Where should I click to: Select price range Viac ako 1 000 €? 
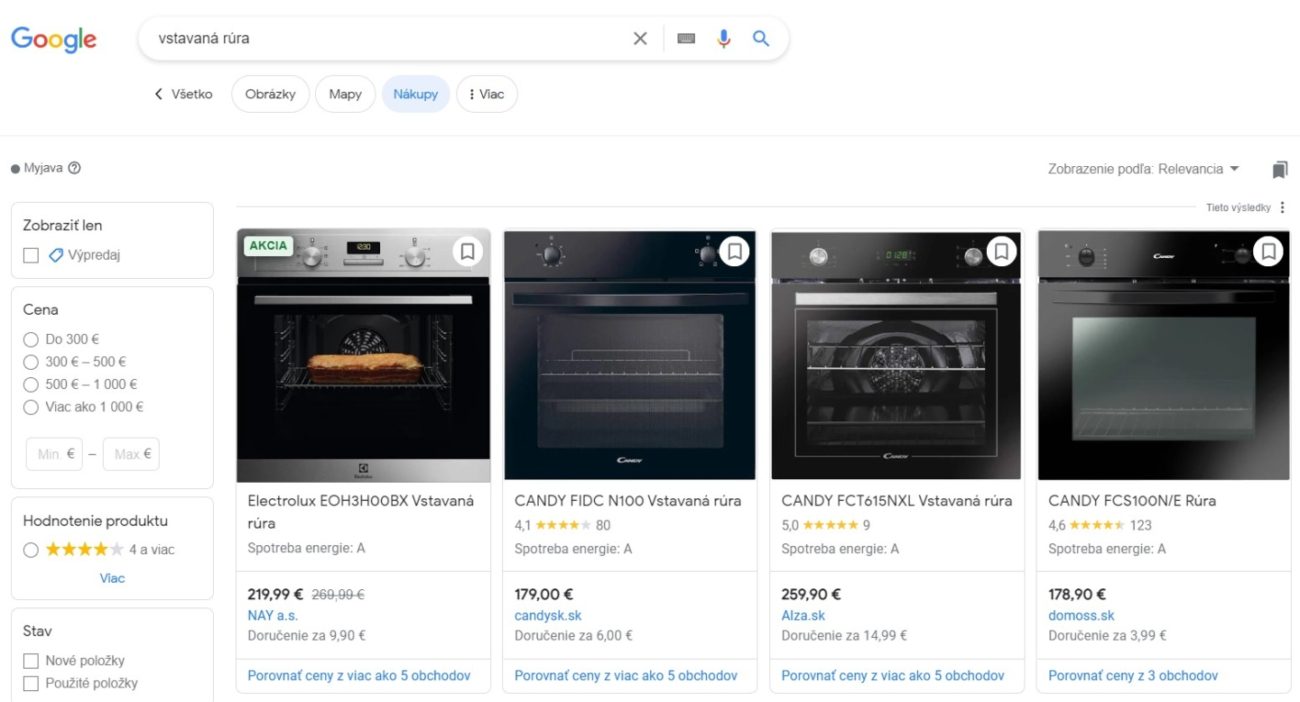click(31, 407)
